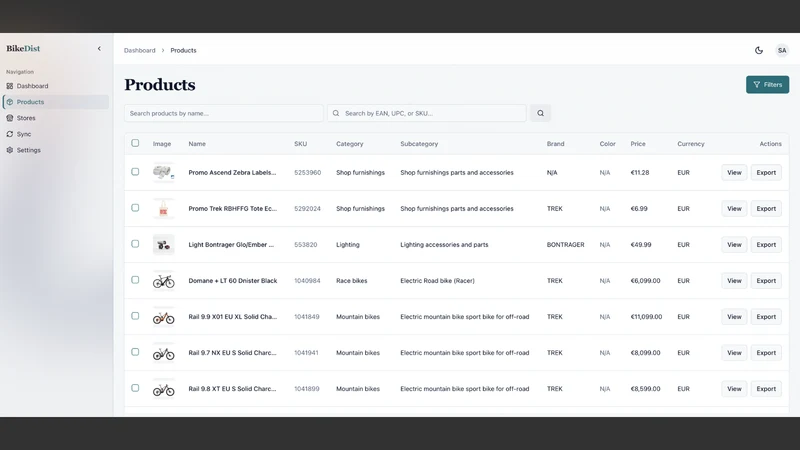This screenshot has height=450, width=800.
Task: Click the €11,099.00 price cell
Action: [646, 317]
